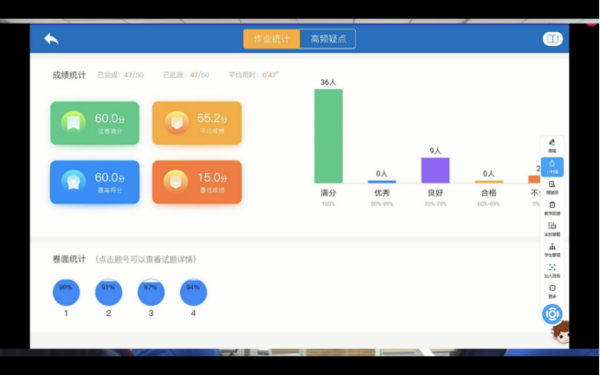
Task: Click the 合格 label under the chart
Action: pos(489,193)
